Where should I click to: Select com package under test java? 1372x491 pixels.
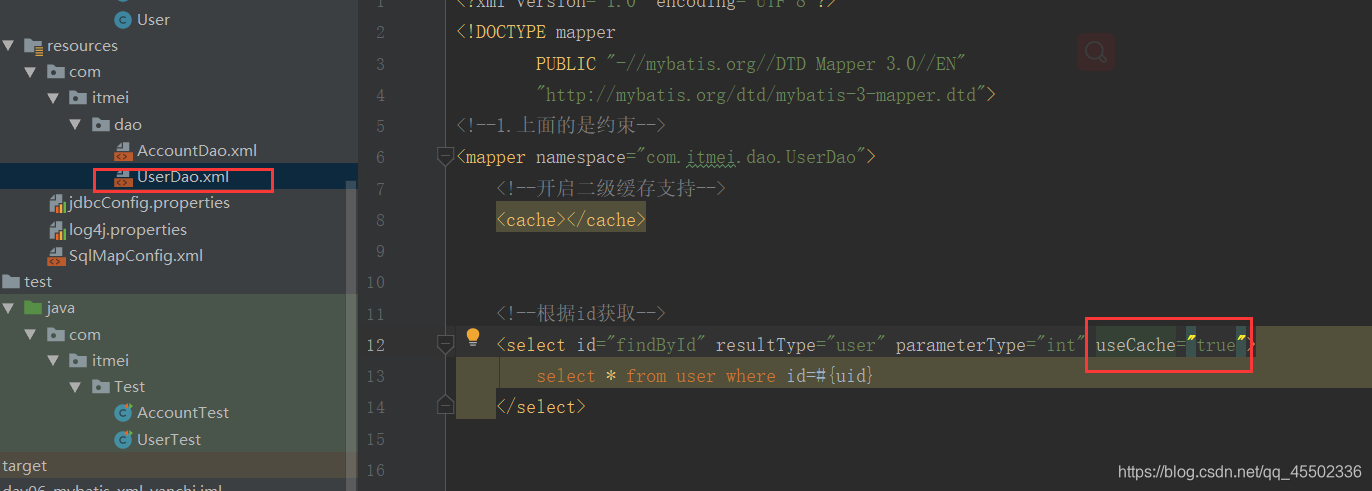coord(85,334)
